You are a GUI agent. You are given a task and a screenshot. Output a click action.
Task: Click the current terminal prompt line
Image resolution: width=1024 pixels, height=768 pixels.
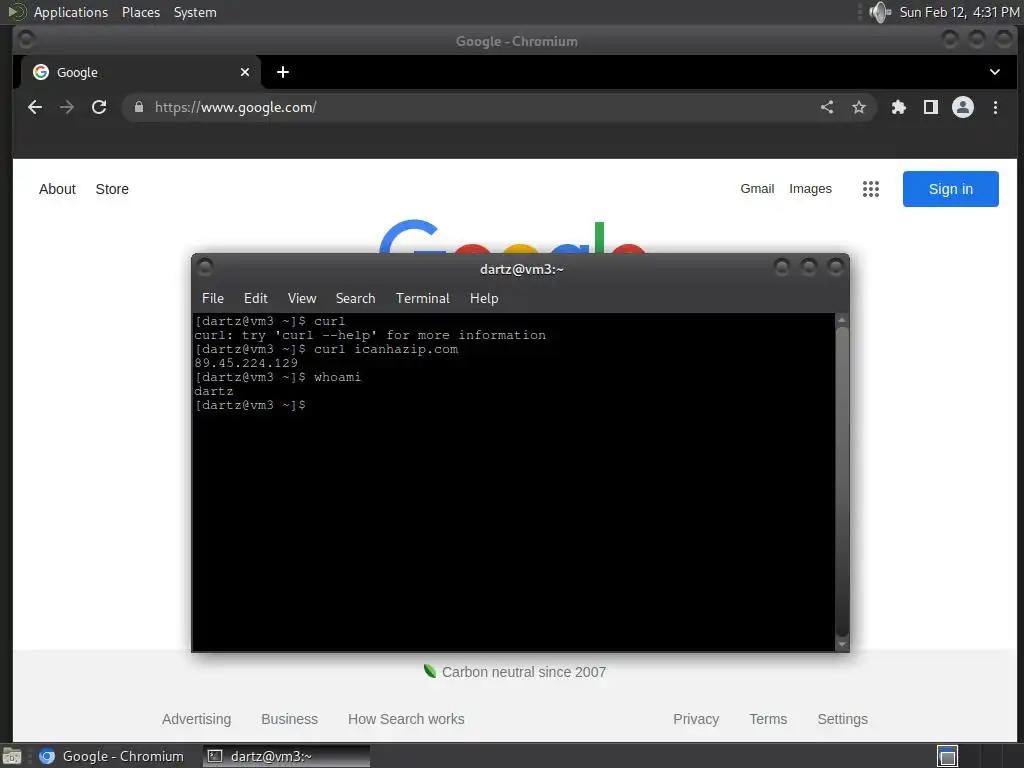pos(250,405)
